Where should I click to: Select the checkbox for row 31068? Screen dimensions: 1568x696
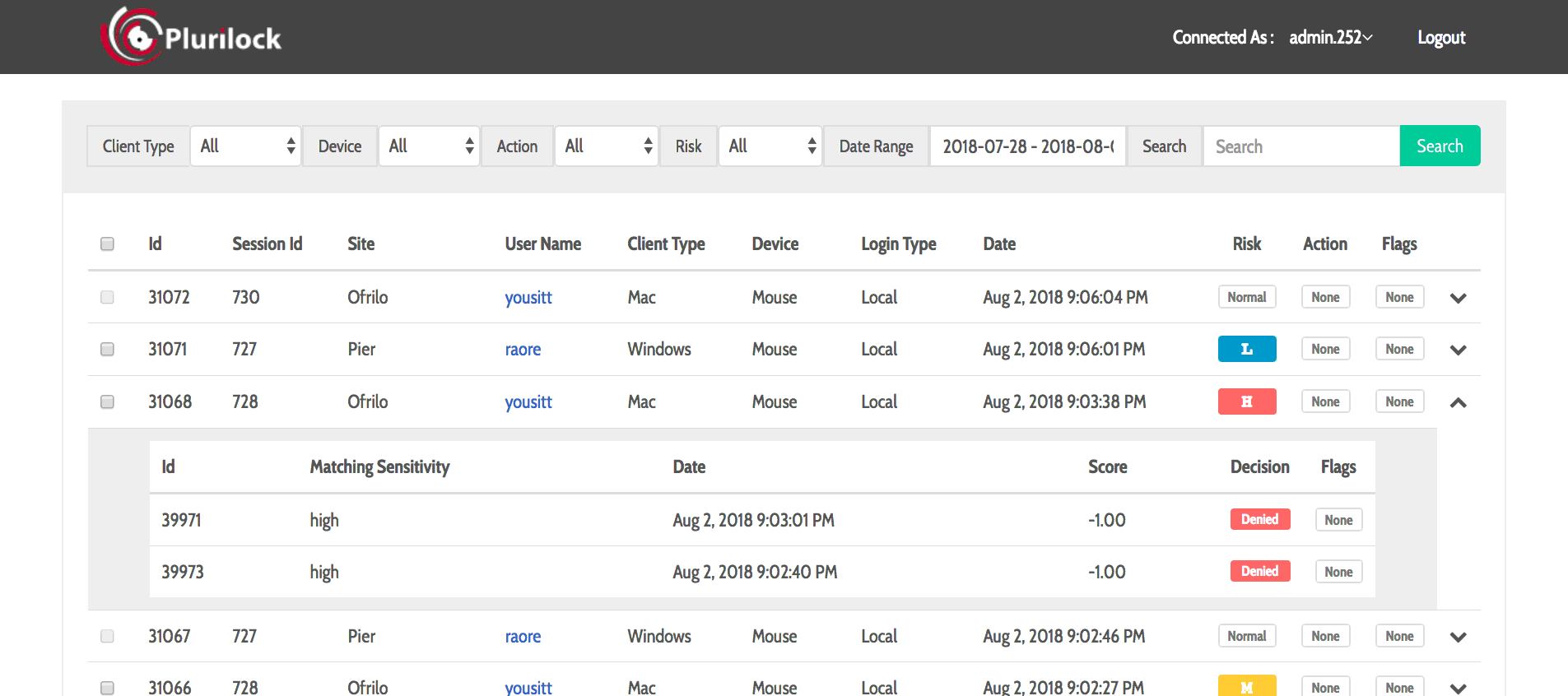coord(107,401)
